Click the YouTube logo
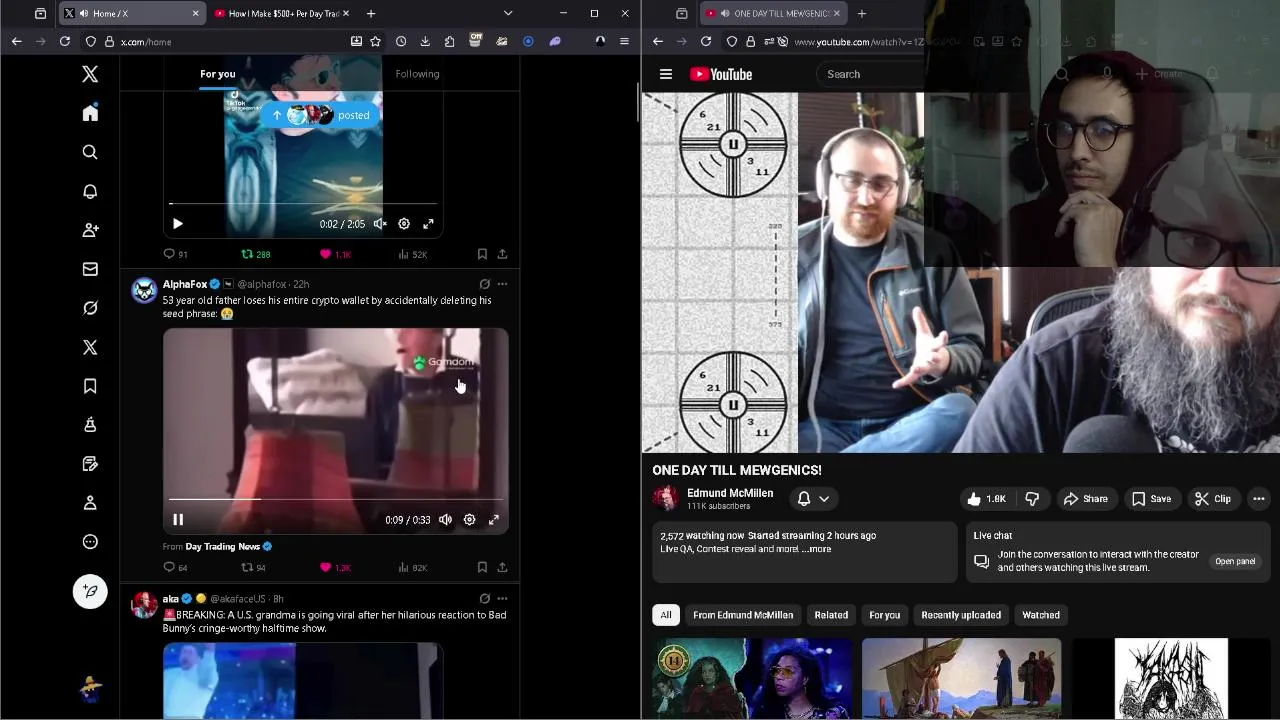Screen dimensions: 1280x720 click(720, 74)
